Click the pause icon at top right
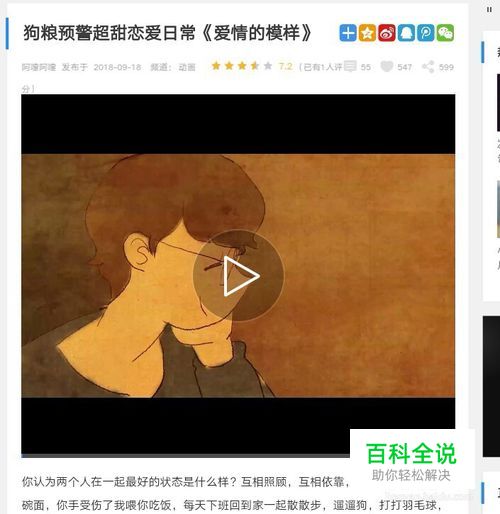The width and height of the screenshot is (500, 514). pos(489,10)
